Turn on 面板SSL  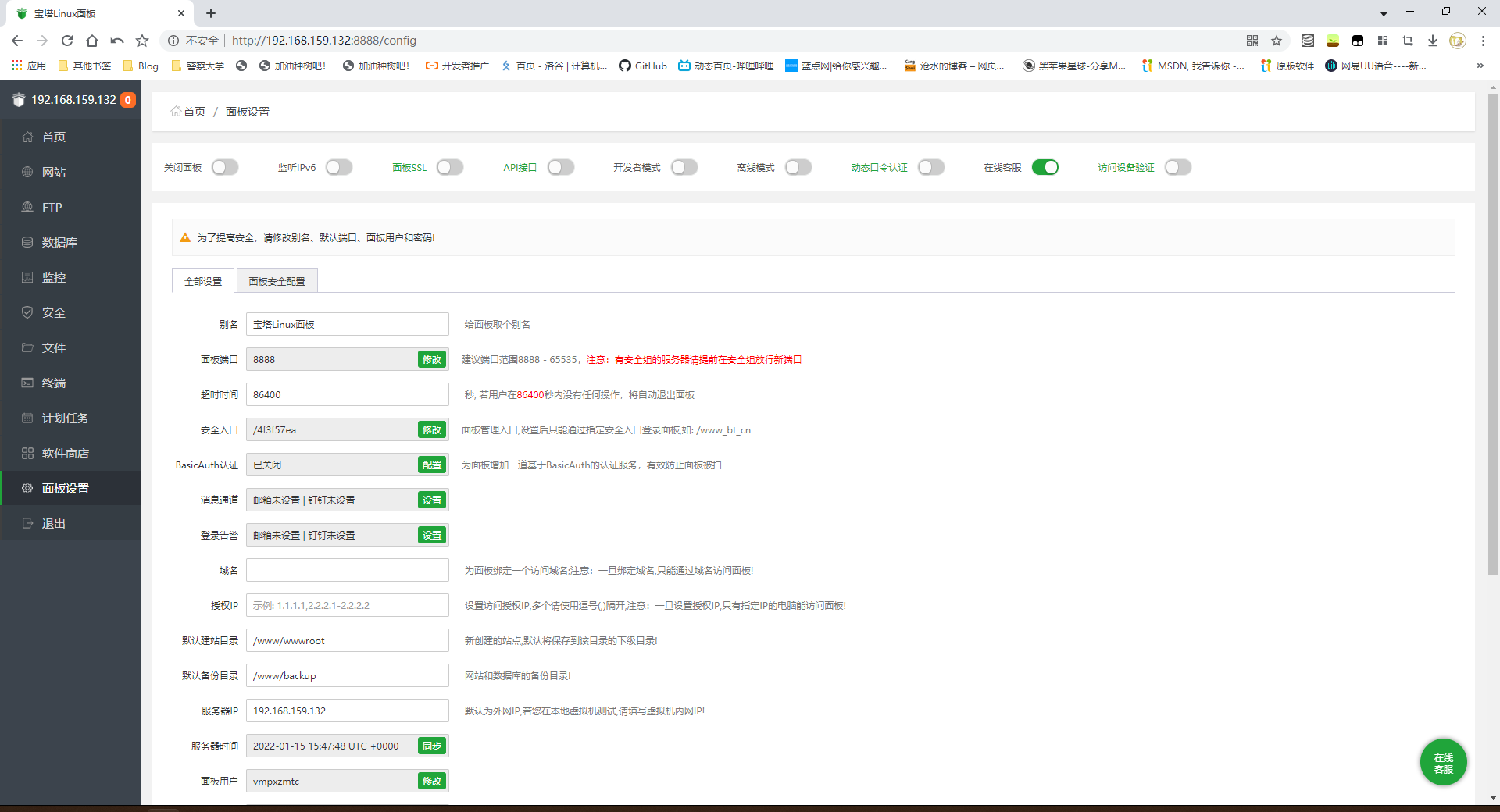pos(449,167)
